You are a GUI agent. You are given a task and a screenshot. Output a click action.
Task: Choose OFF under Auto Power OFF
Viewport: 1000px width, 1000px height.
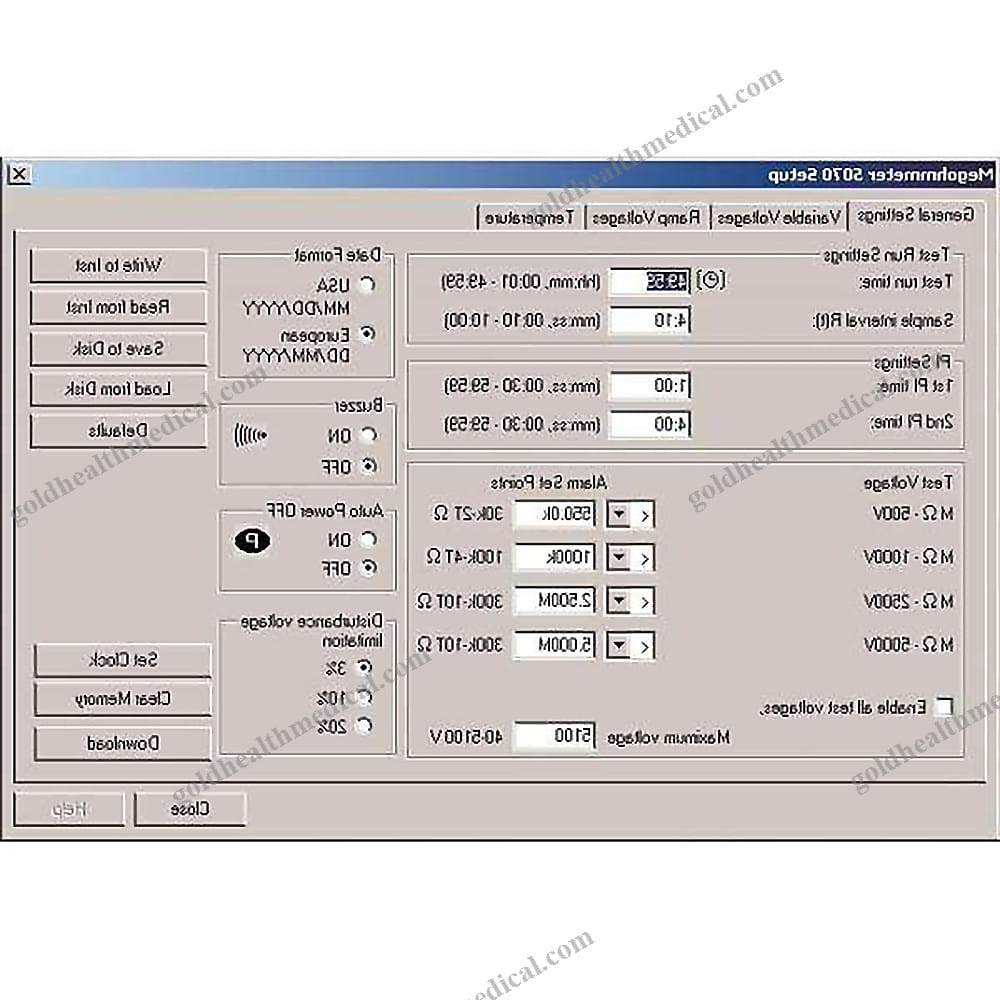369,567
